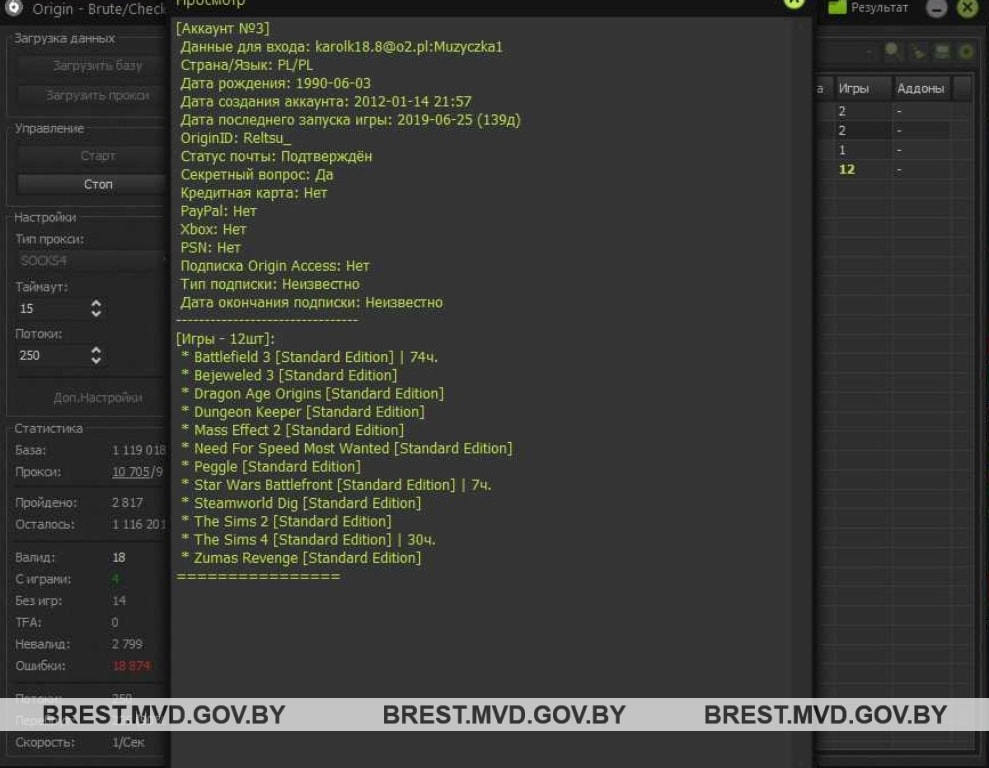Decrease the Таймаут value with down arrow
This screenshot has height=768, width=989.
point(96,313)
